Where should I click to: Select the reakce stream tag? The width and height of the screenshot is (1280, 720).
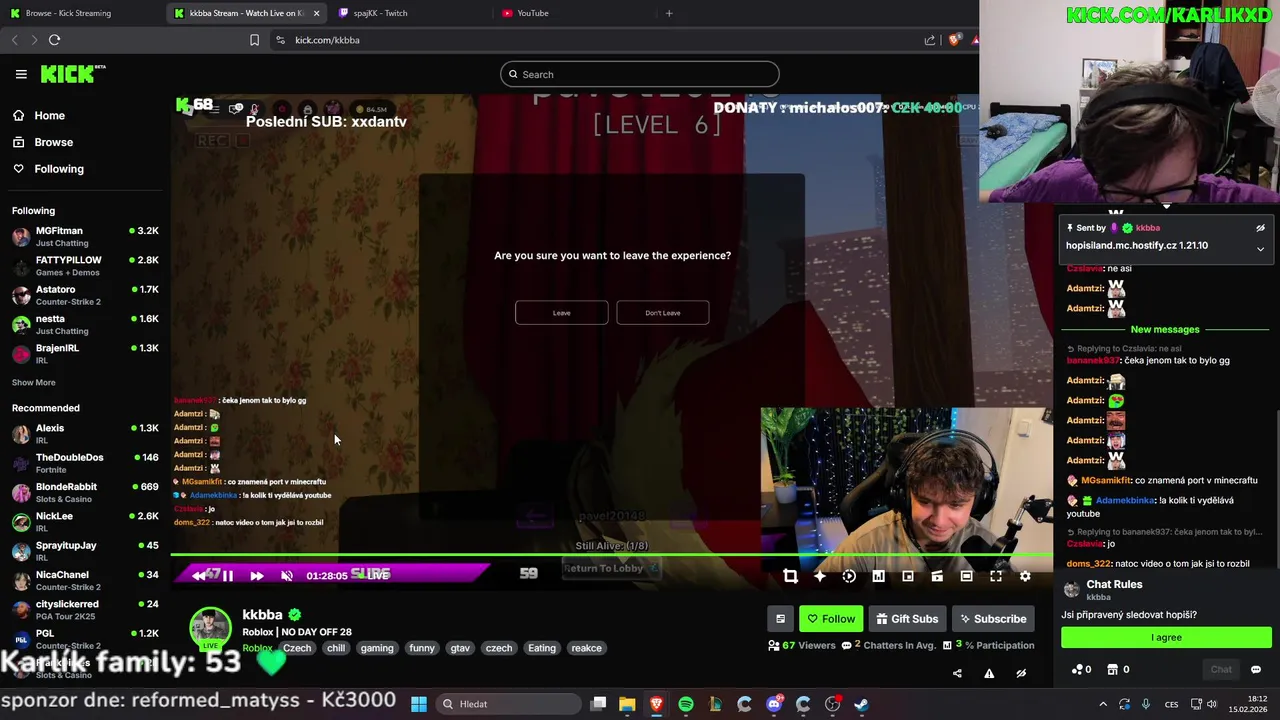point(586,648)
